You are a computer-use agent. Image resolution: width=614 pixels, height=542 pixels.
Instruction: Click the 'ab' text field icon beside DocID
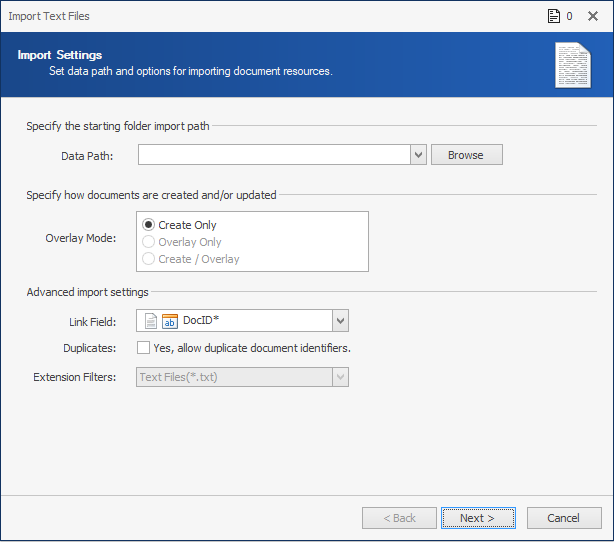point(170,321)
